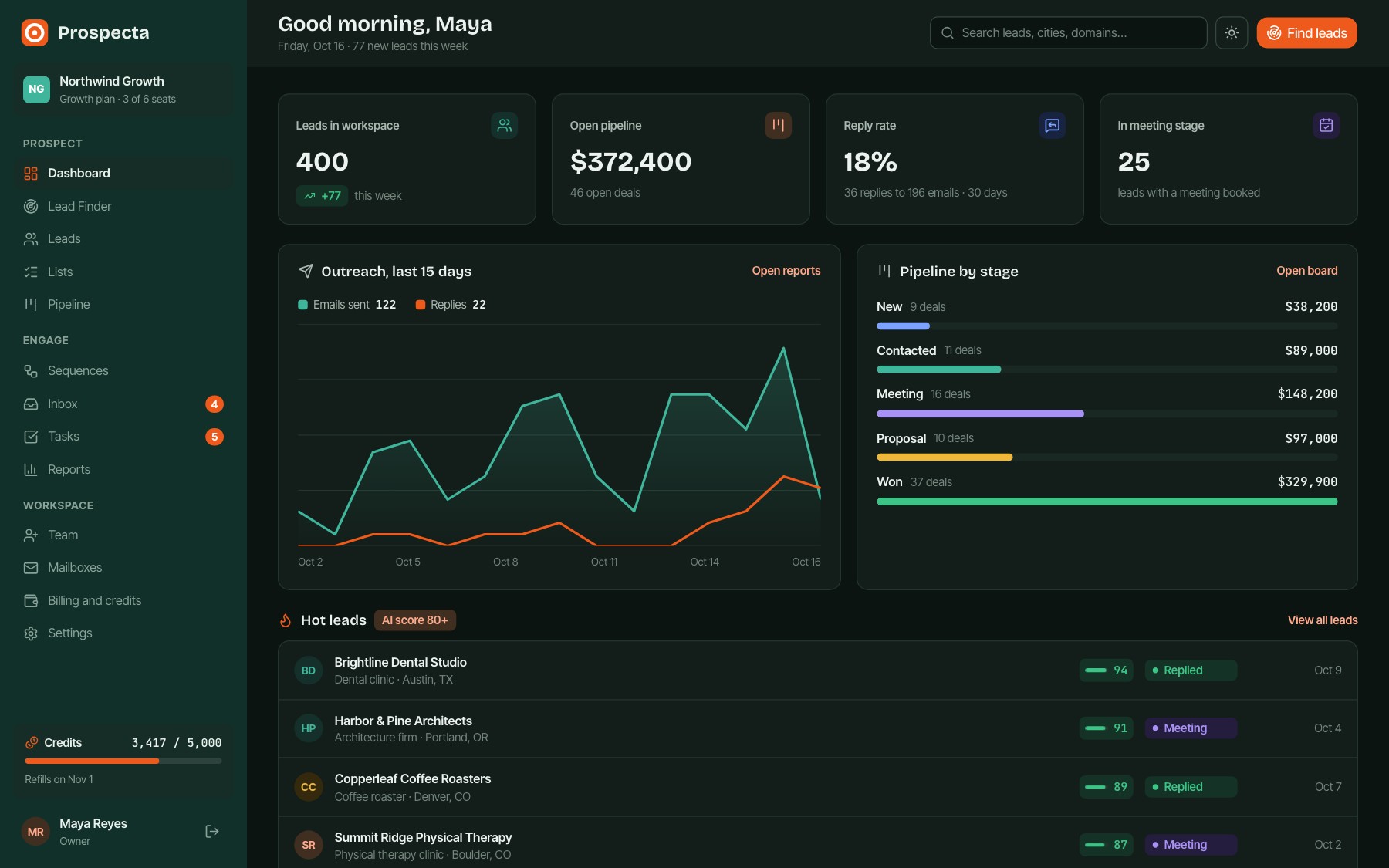
Task: Click View all leads link
Action: (x=1323, y=620)
